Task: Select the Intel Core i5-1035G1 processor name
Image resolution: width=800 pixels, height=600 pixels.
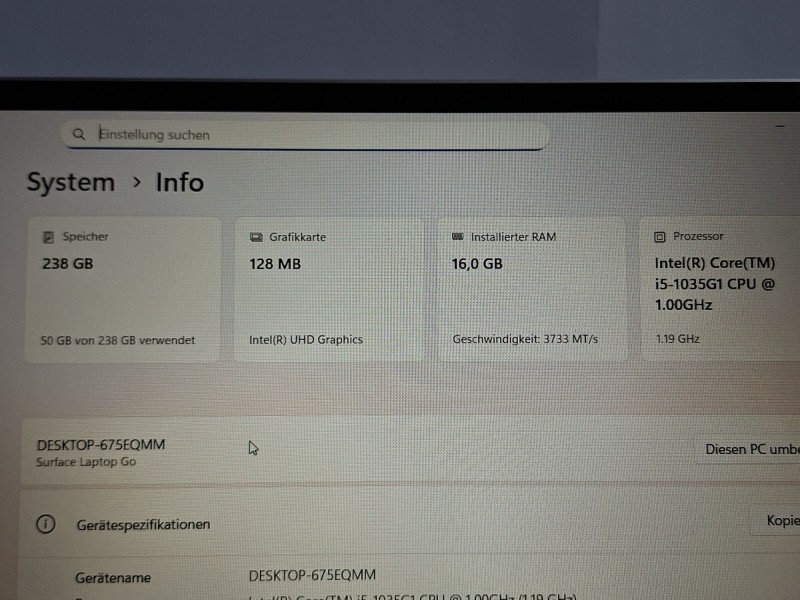Action: [714, 284]
